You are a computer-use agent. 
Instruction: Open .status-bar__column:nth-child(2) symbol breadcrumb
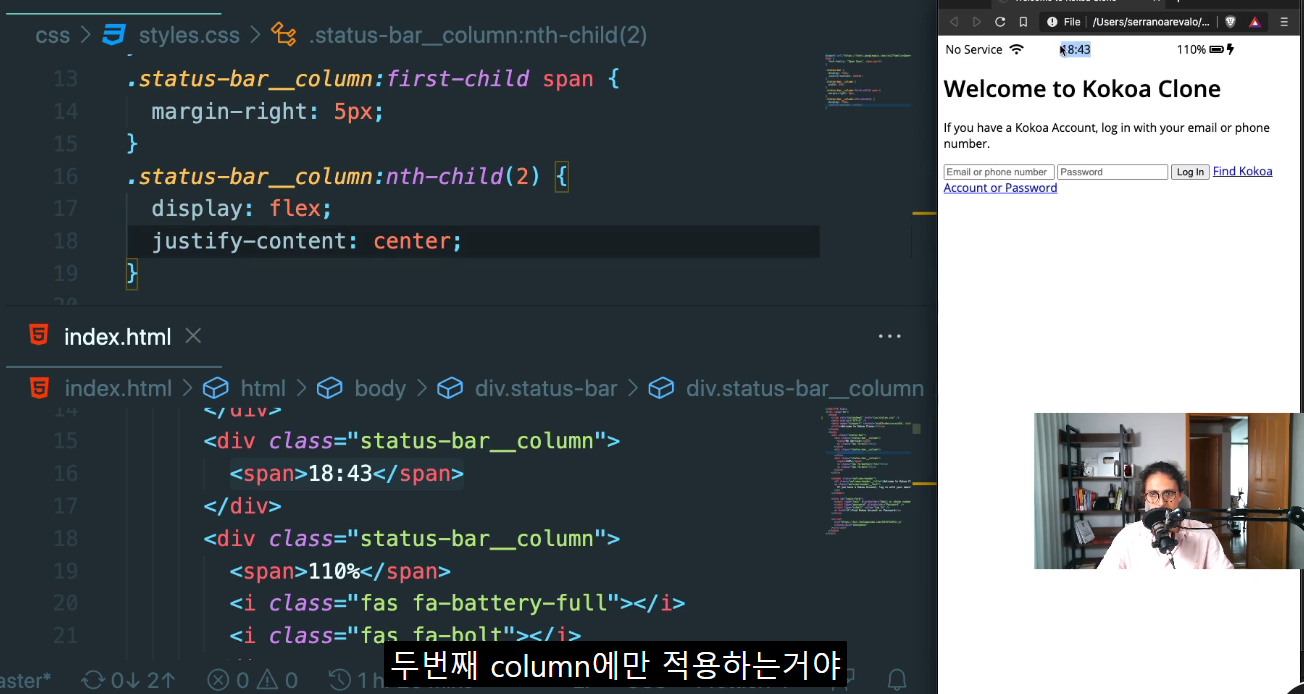point(478,36)
